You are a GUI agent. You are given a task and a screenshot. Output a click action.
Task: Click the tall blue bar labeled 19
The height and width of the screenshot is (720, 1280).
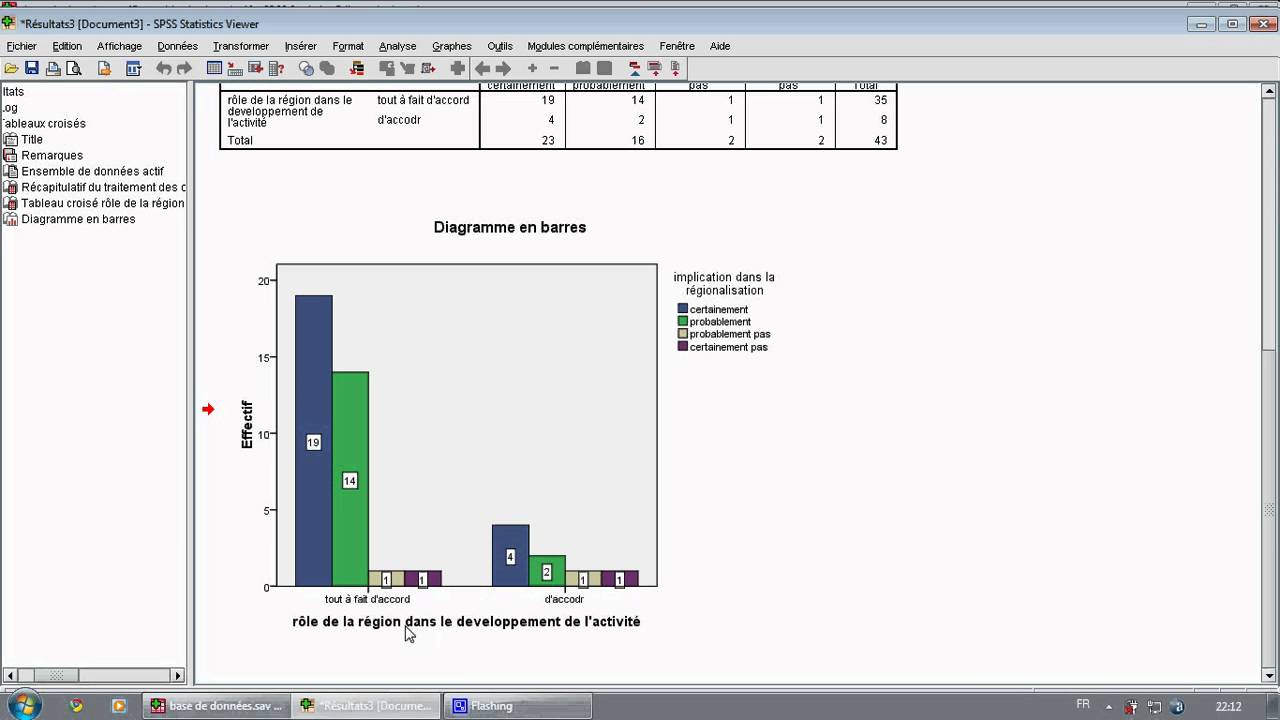click(313, 441)
